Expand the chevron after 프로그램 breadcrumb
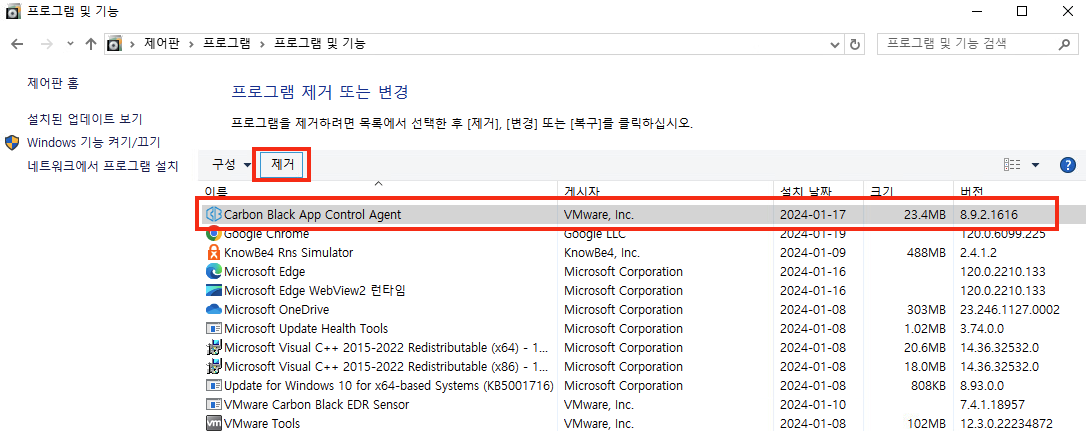The width and height of the screenshot is (1086, 431). 262,44
